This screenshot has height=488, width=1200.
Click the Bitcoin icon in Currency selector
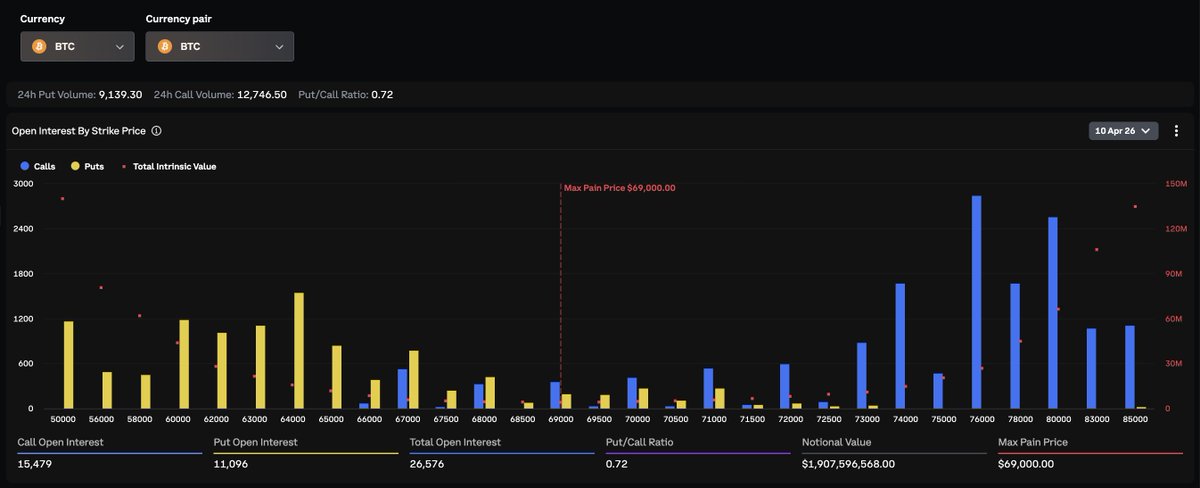pyautogui.click(x=40, y=47)
